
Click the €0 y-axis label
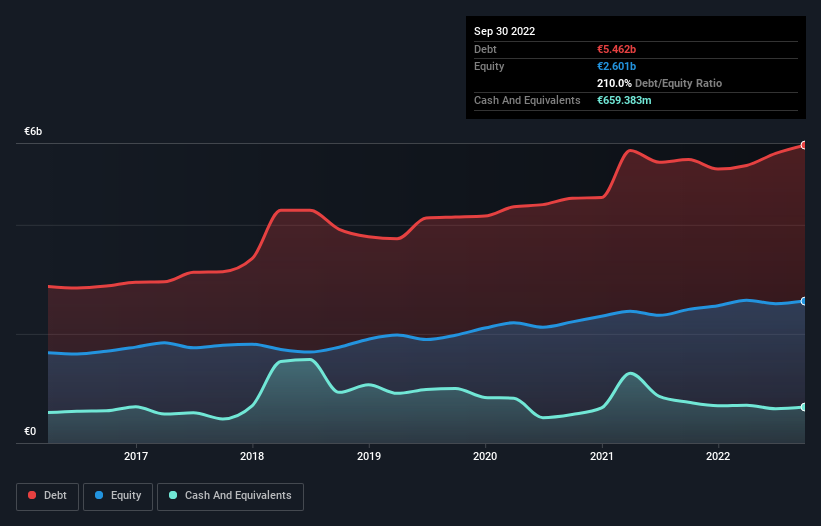[30, 431]
